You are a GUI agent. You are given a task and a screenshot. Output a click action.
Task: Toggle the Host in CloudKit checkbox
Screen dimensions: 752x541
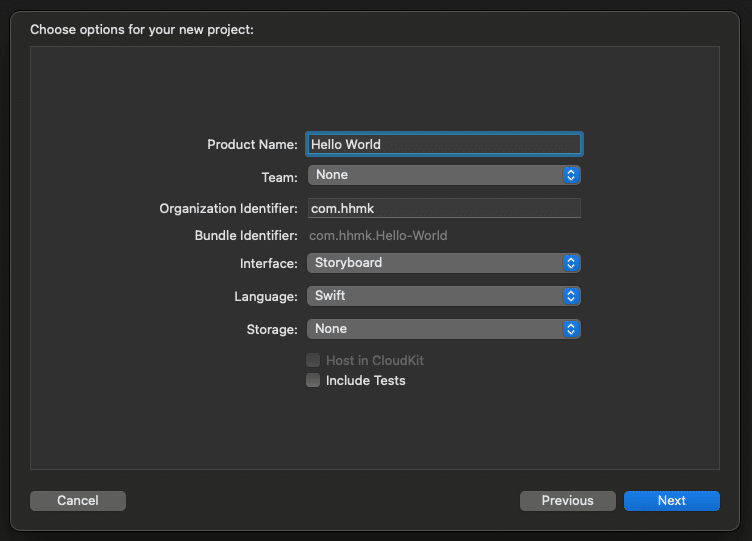point(313,360)
